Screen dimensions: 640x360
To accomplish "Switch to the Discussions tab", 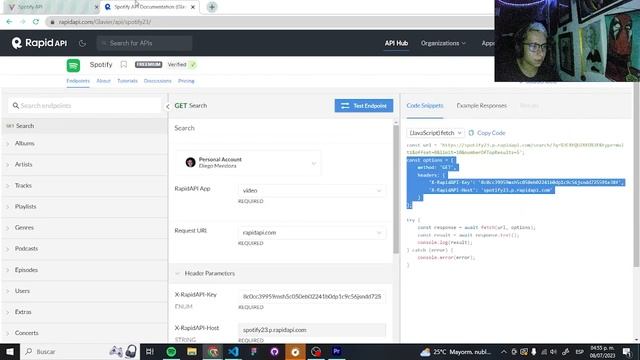I will pyautogui.click(x=158, y=81).
